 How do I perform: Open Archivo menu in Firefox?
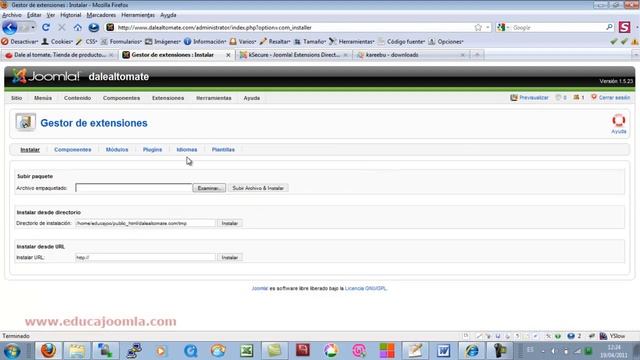click(x=11, y=15)
